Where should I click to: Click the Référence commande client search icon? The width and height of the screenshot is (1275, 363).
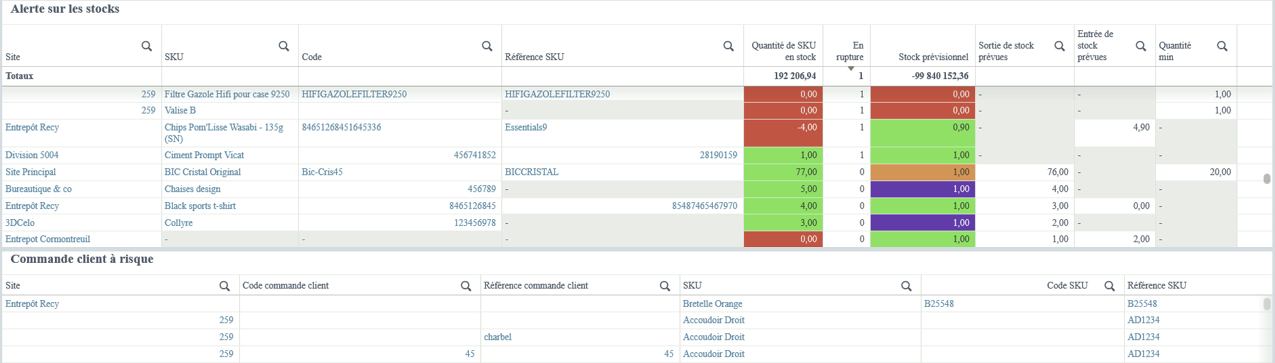click(x=665, y=286)
